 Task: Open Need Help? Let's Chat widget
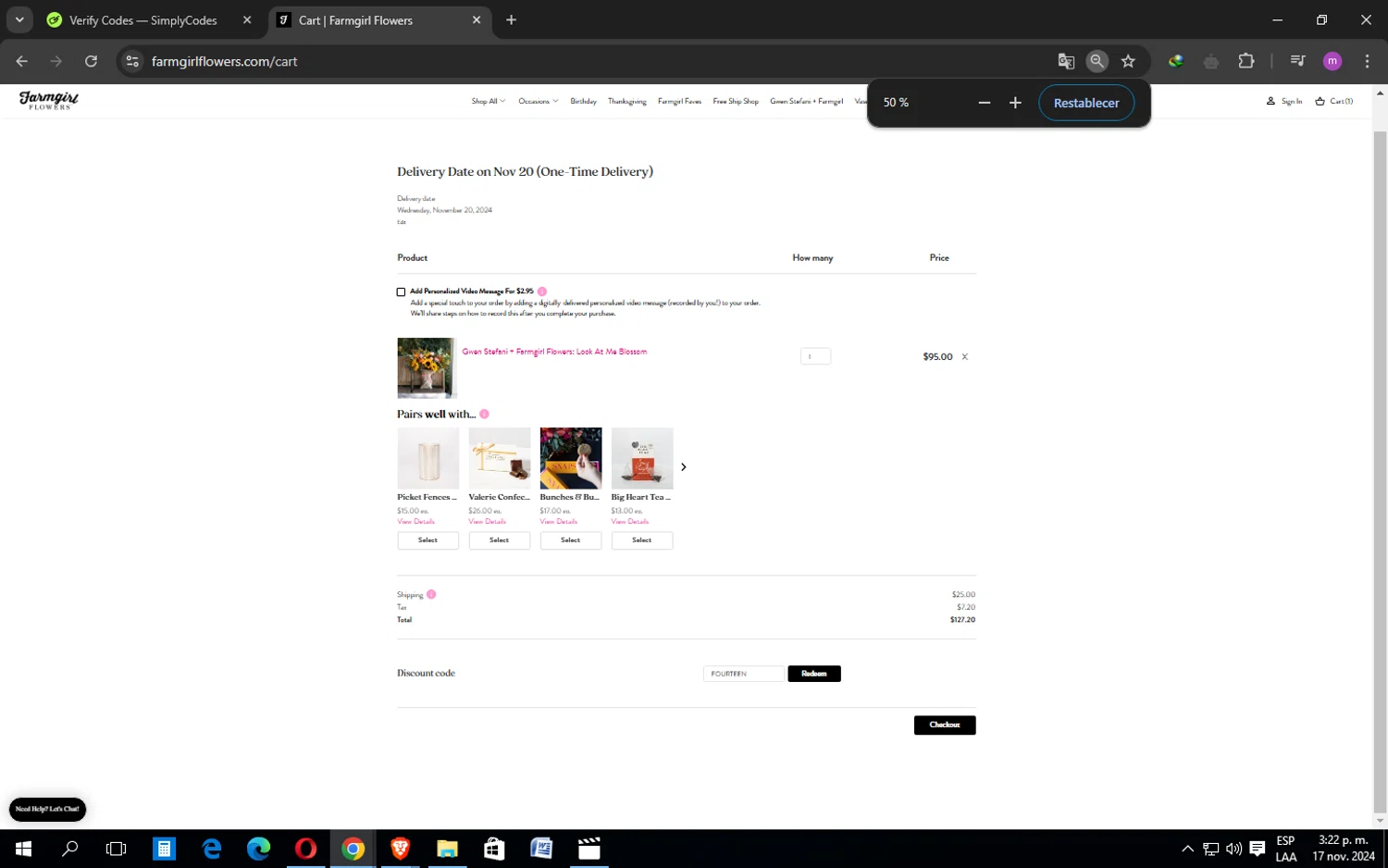pyautogui.click(x=47, y=809)
